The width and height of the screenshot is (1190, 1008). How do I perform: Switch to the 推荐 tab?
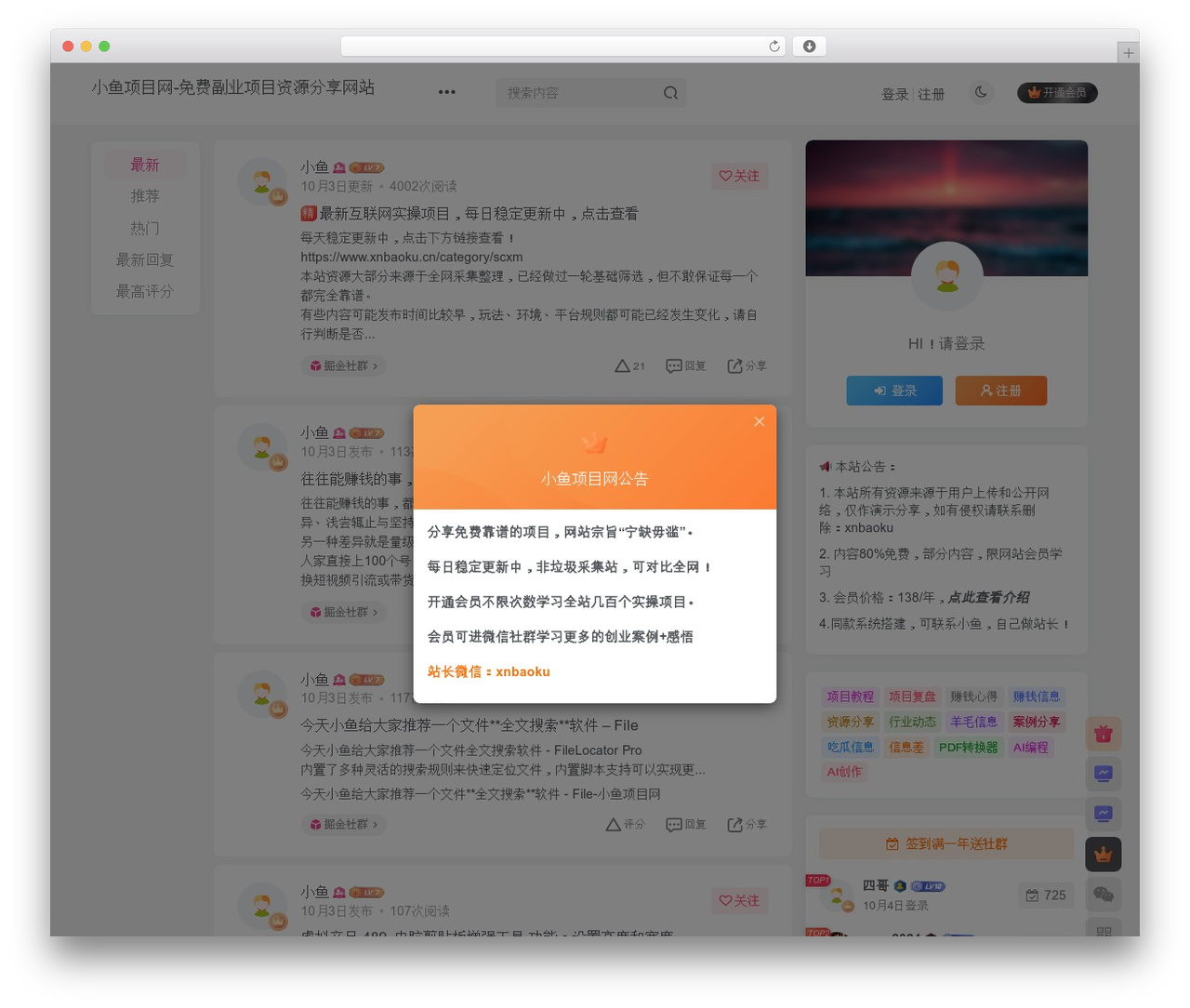click(x=145, y=196)
